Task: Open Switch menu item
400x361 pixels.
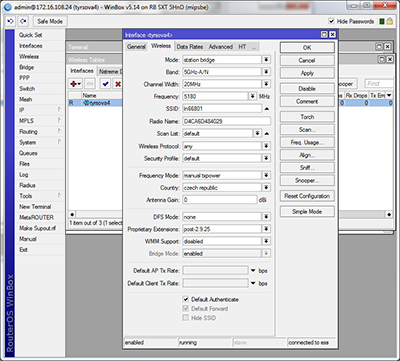Action: click(27, 89)
